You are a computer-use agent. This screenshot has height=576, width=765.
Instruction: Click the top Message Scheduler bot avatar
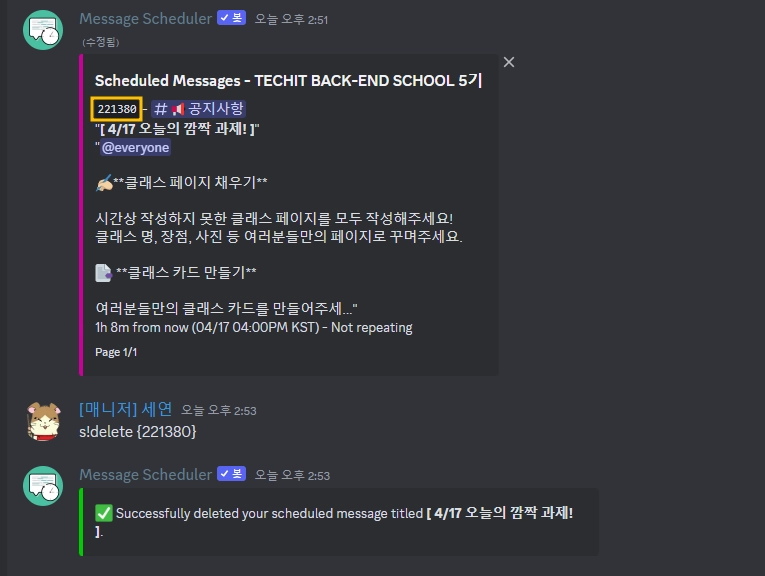(x=43, y=30)
